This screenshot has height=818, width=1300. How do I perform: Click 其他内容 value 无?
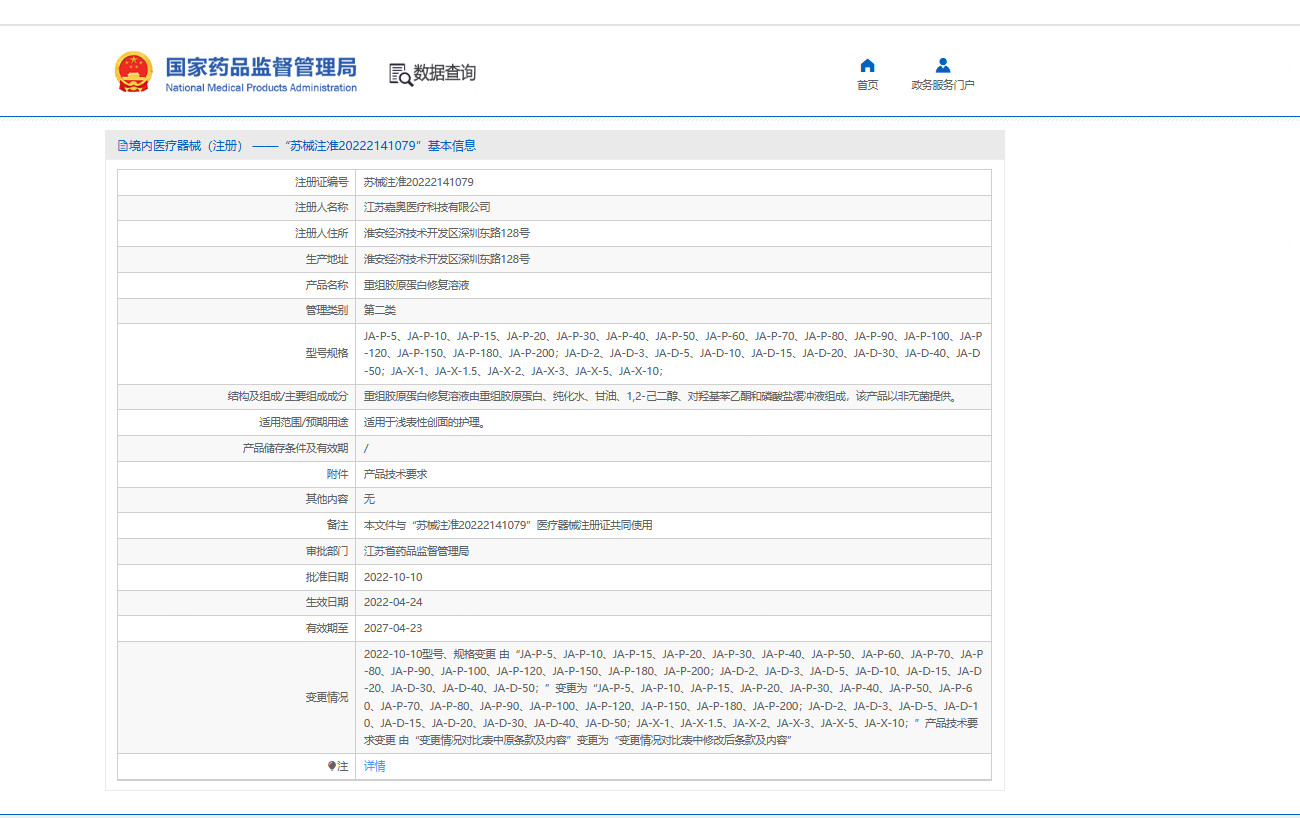[369, 499]
